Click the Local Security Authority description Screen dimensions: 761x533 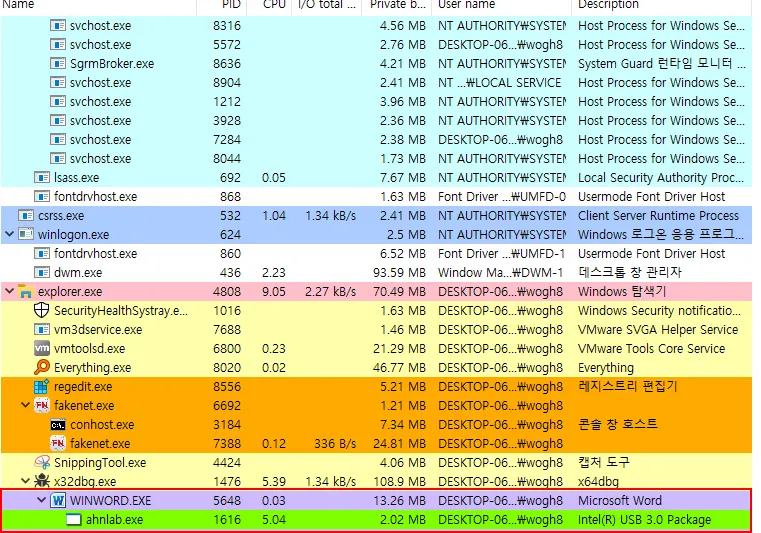[x=661, y=178]
